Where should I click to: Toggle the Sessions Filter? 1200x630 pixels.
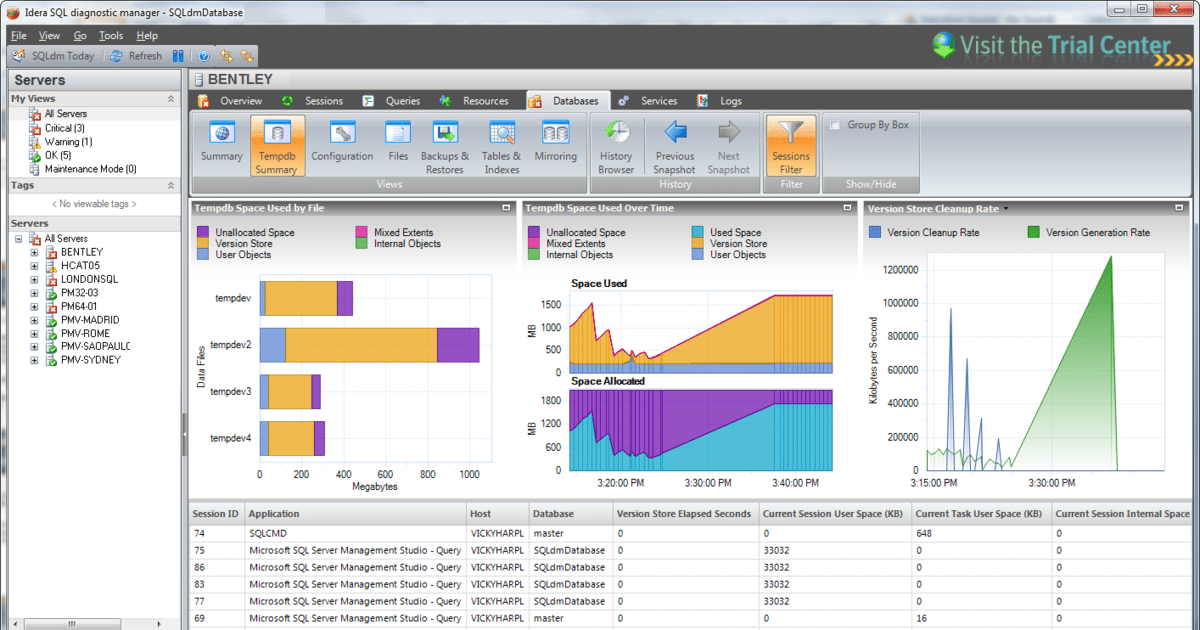click(791, 145)
